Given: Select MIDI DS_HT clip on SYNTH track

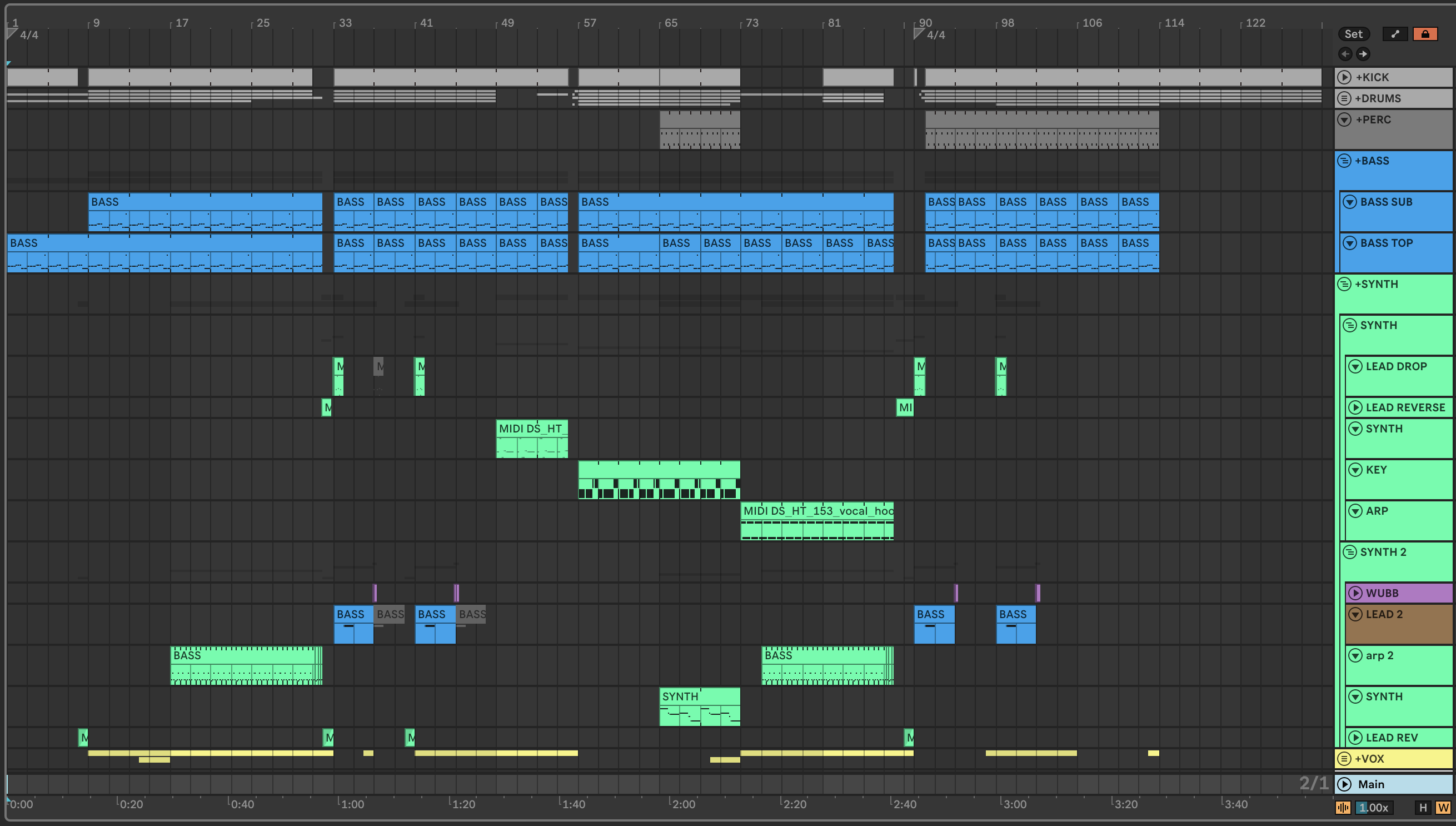Looking at the screenshot, I should point(531,439).
